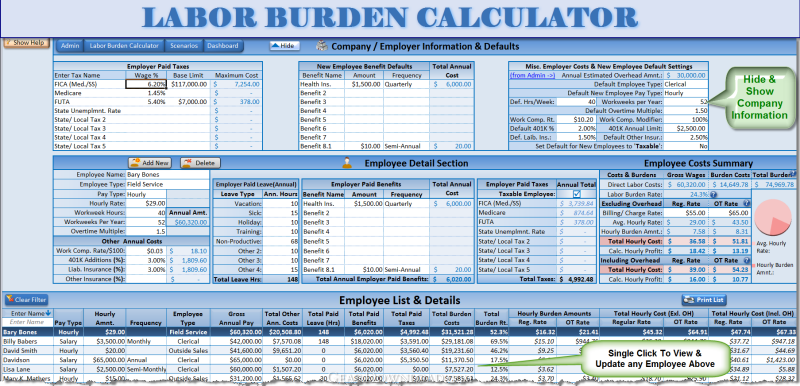Click Work Comp. Rt. value $10.20

(x=576, y=119)
